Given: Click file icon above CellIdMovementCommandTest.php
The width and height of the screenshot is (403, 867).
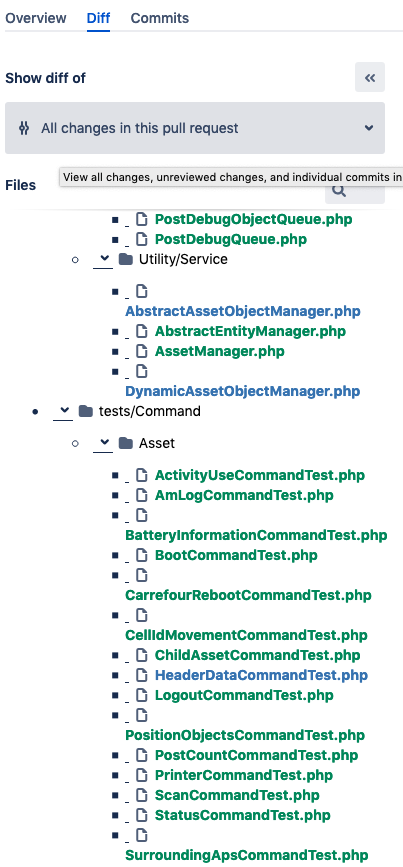Looking at the screenshot, I should [142, 615].
